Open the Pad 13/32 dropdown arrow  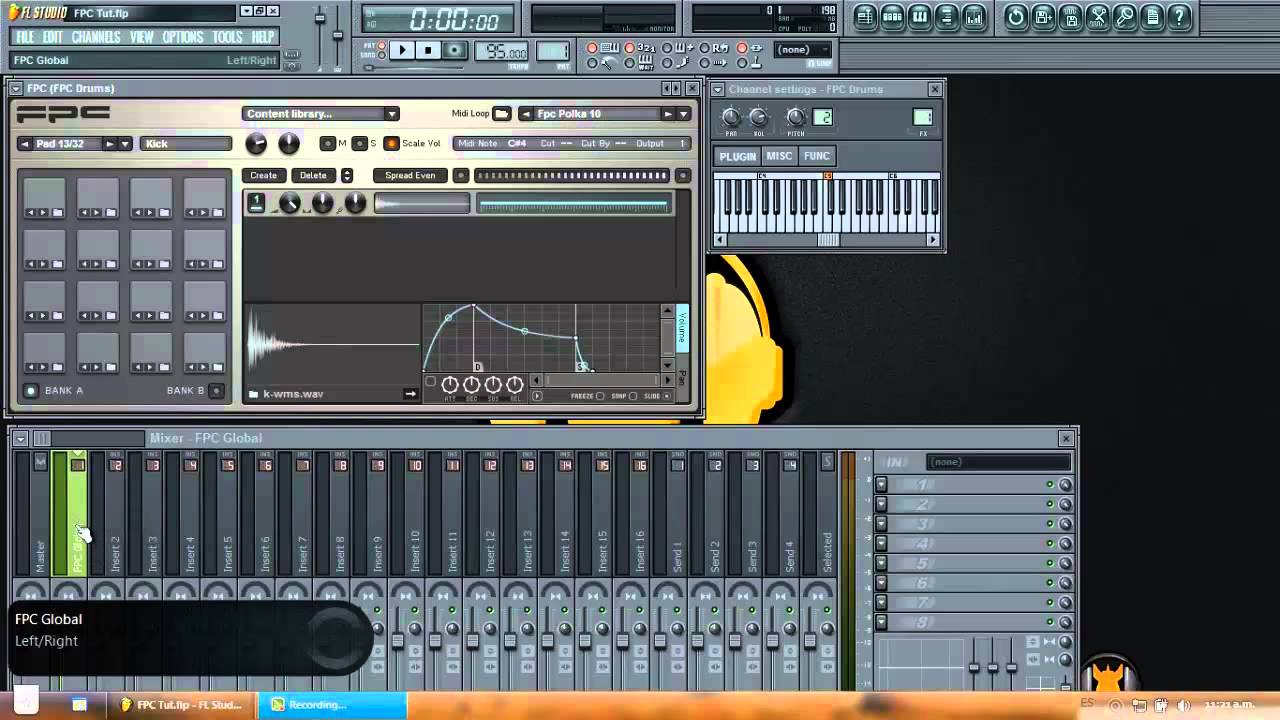tap(125, 144)
